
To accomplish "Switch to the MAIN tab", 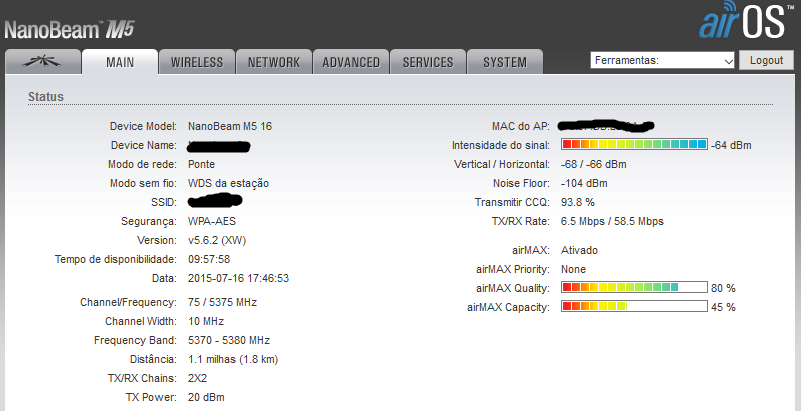I will 120,62.
